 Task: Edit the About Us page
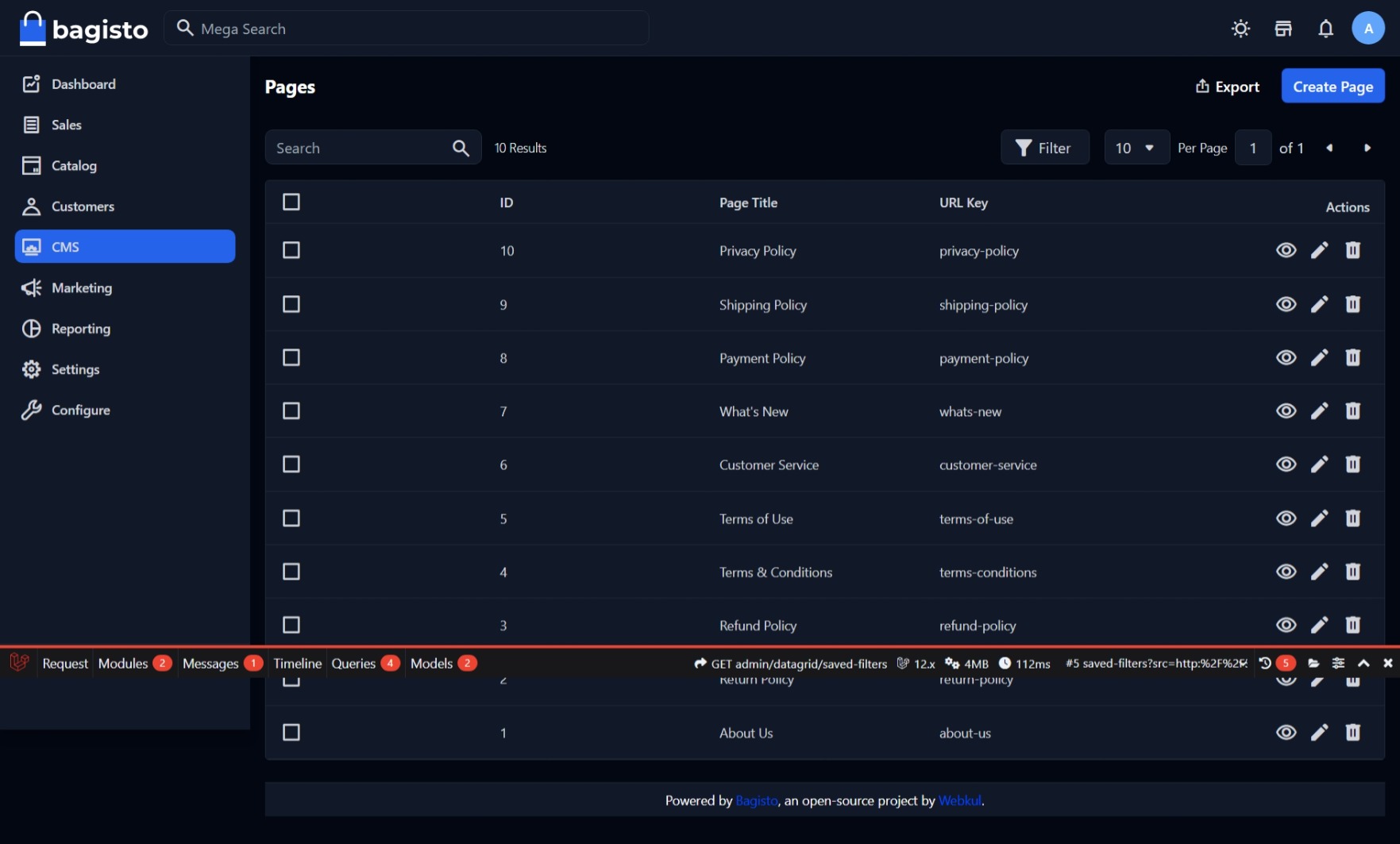click(1319, 733)
